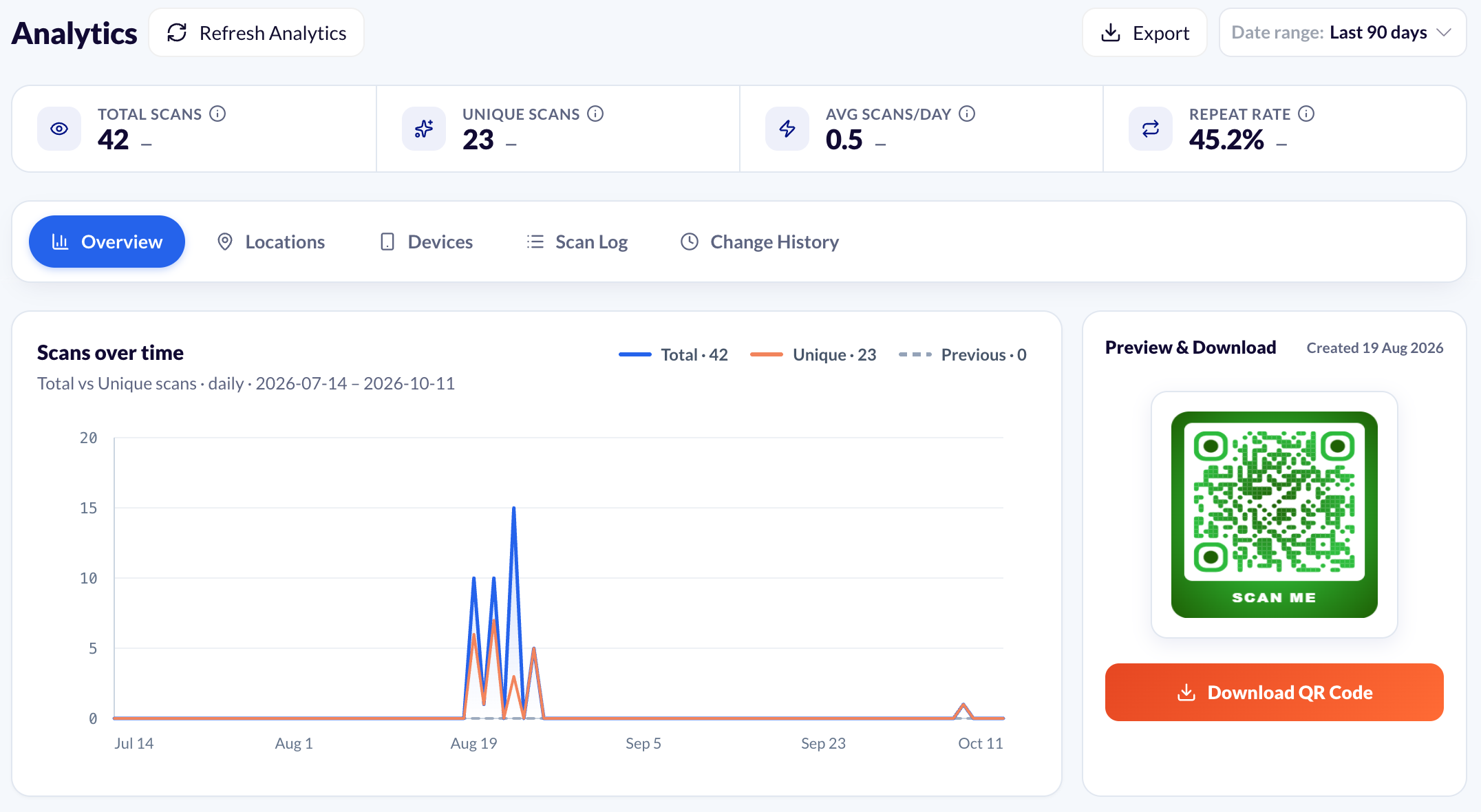Viewport: 1481px width, 812px height.
Task: Click the 'Scans over time' heading
Action: (x=110, y=352)
